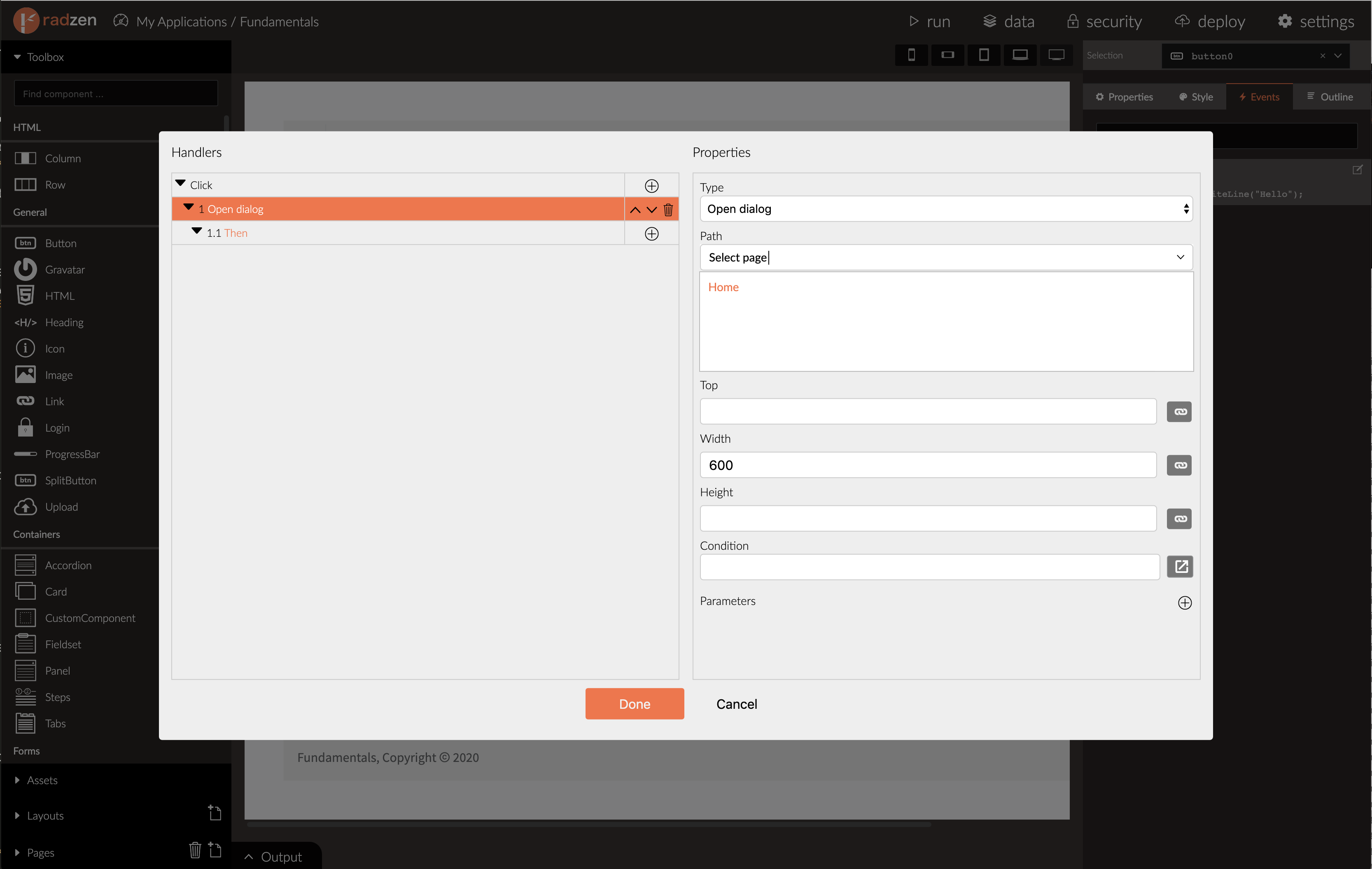Click link icon next to Width field
The image size is (1372, 869).
click(x=1179, y=465)
